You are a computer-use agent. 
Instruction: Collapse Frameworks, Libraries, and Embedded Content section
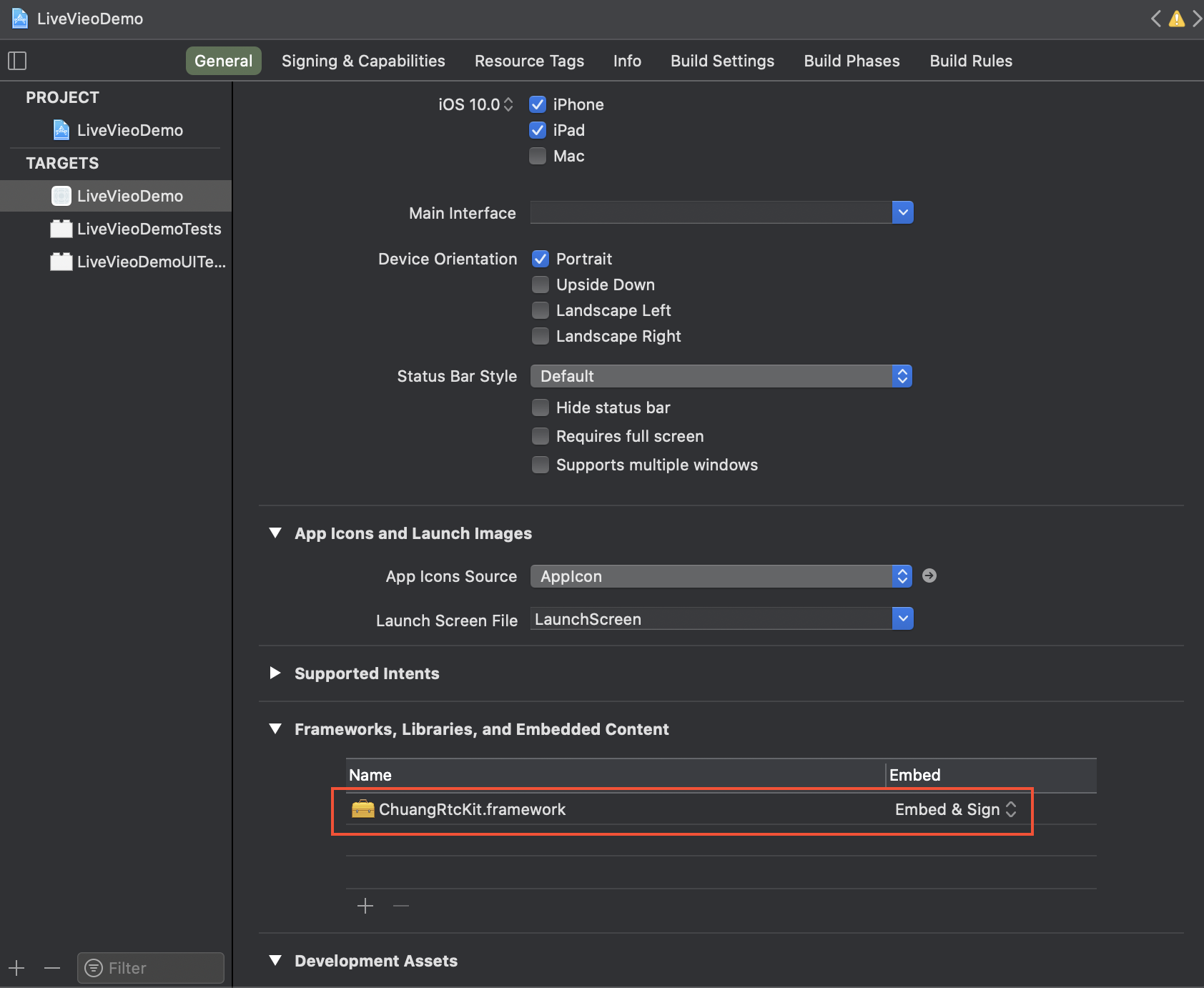[x=275, y=729]
